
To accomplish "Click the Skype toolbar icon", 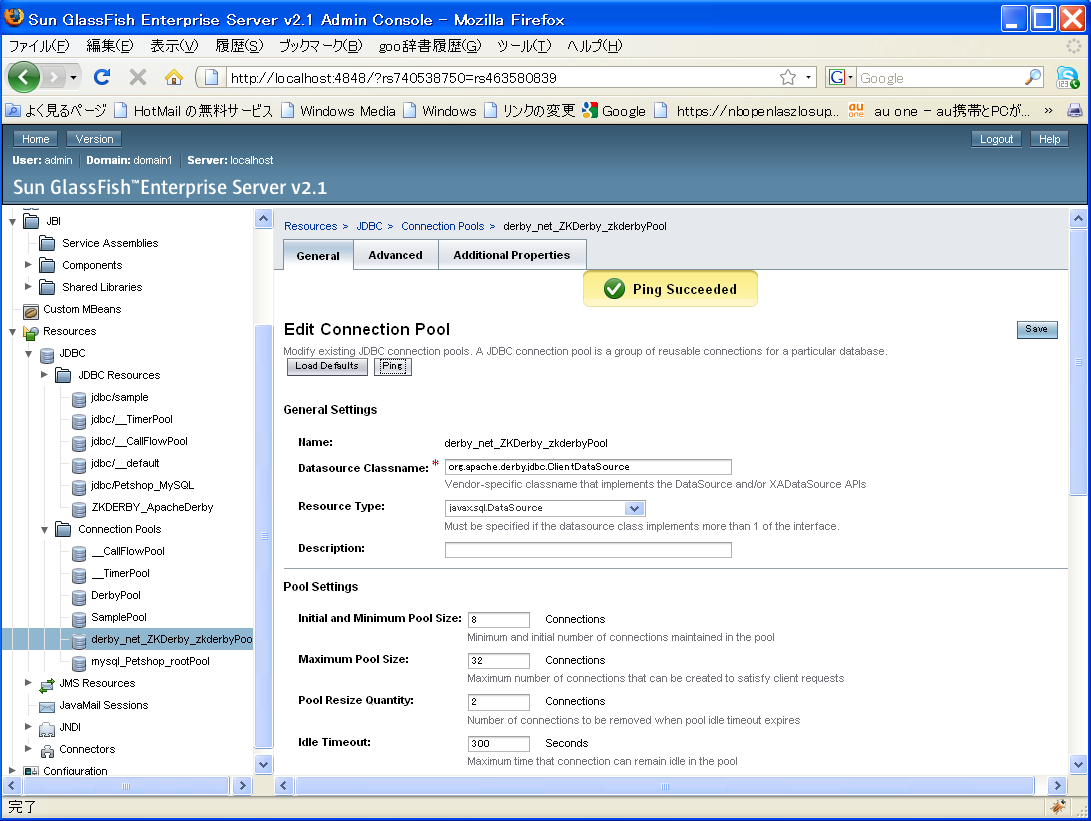I will 1067,77.
